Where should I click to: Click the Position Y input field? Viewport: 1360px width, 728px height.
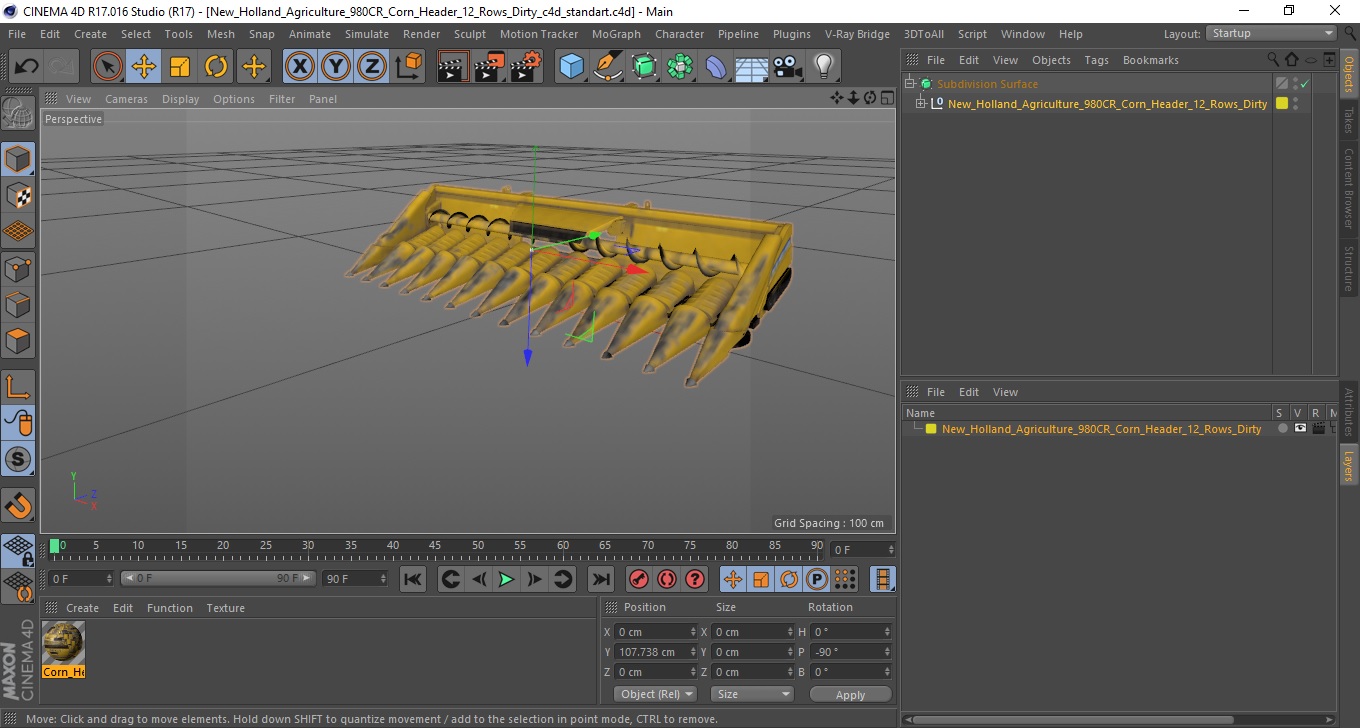pos(650,652)
